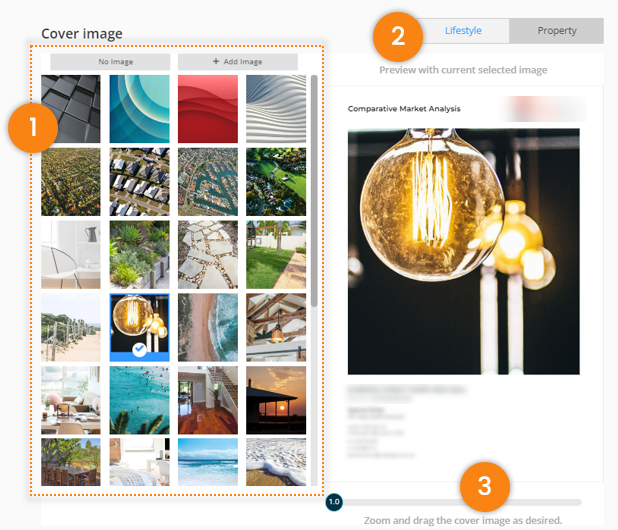Click the image gallery vertical scrollbar
Image resolution: width=618 pixels, height=530 pixels.
tap(314, 191)
